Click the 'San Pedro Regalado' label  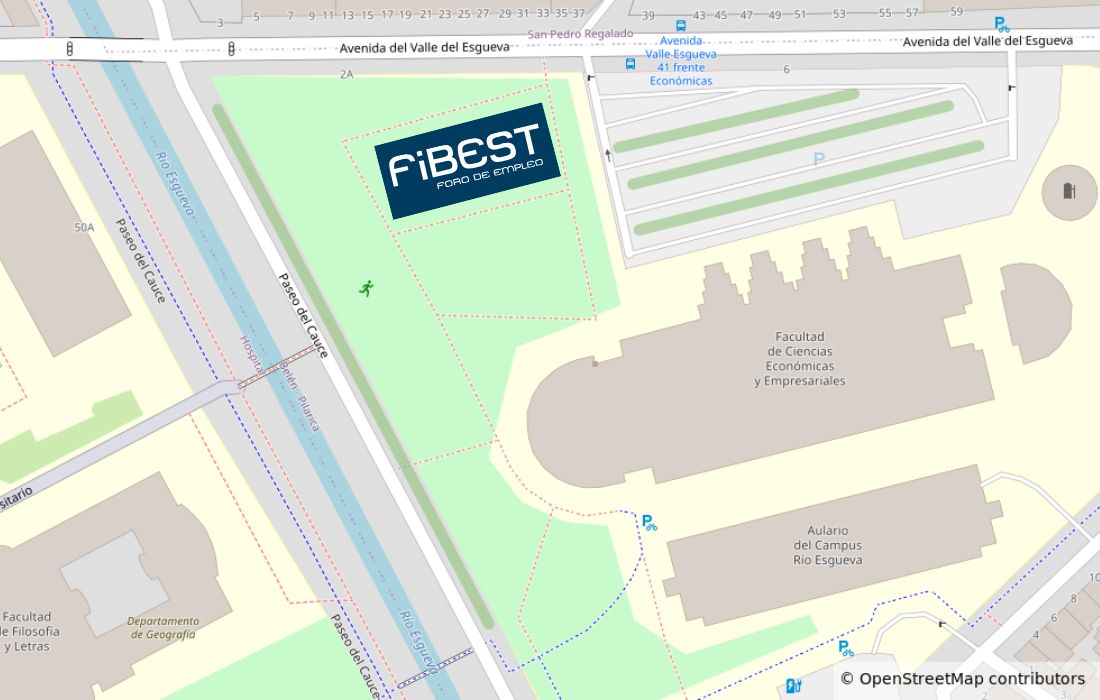(x=580, y=34)
